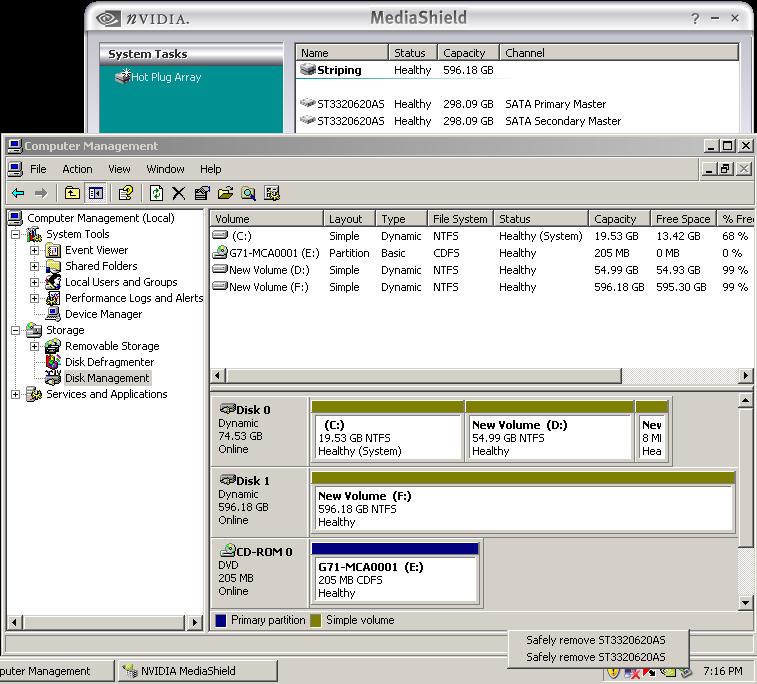The height and width of the screenshot is (684, 757).
Task: Click the Forward arrow toolbar icon
Action: point(42,194)
